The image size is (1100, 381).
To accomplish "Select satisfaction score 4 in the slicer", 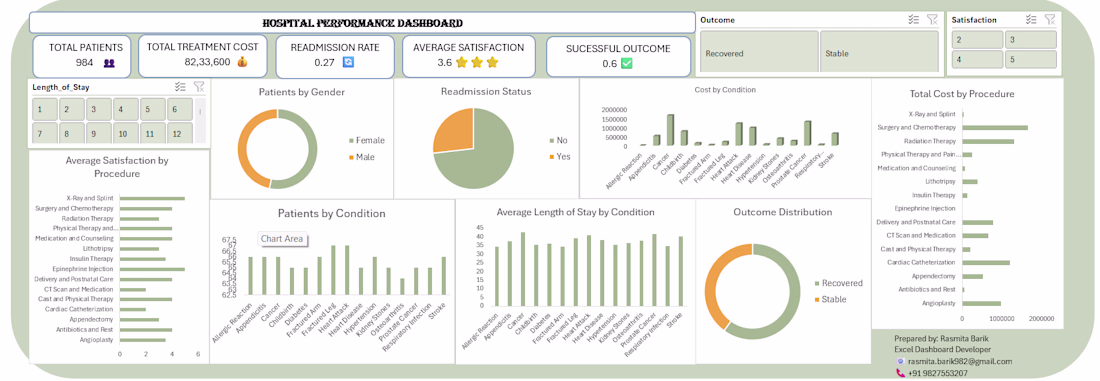I will point(977,60).
